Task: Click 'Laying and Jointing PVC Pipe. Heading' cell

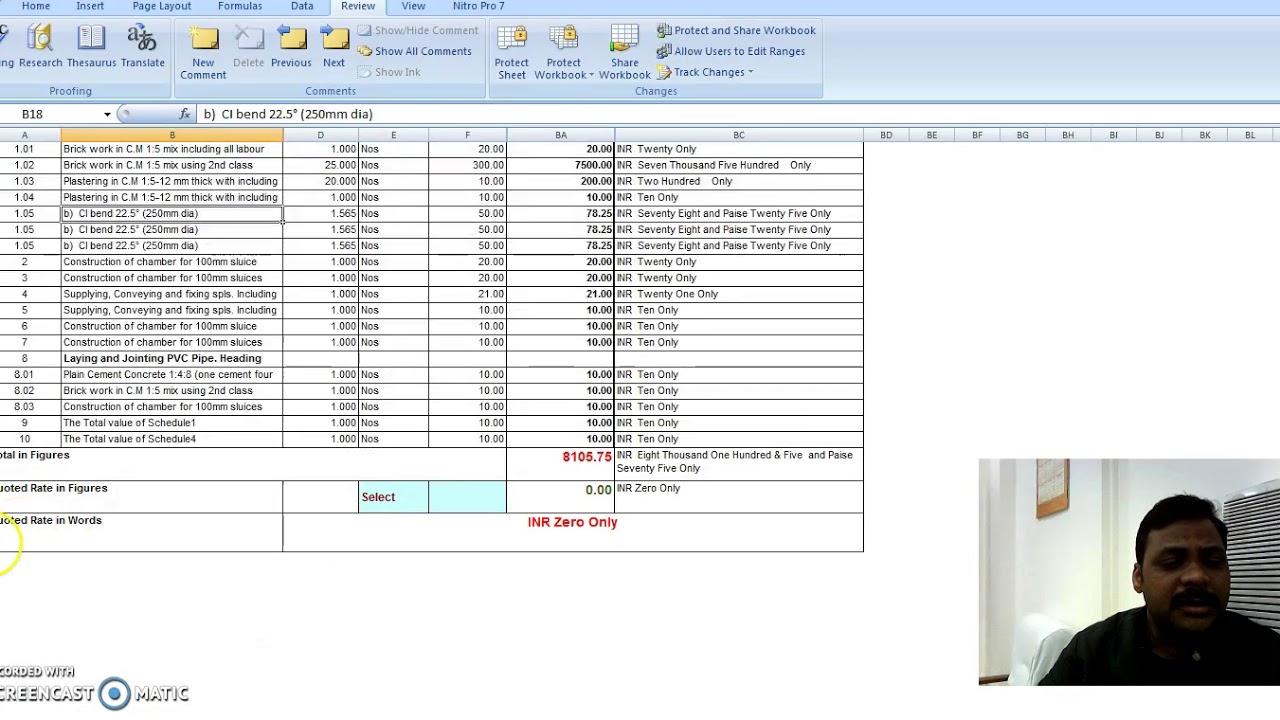Action: (x=172, y=358)
